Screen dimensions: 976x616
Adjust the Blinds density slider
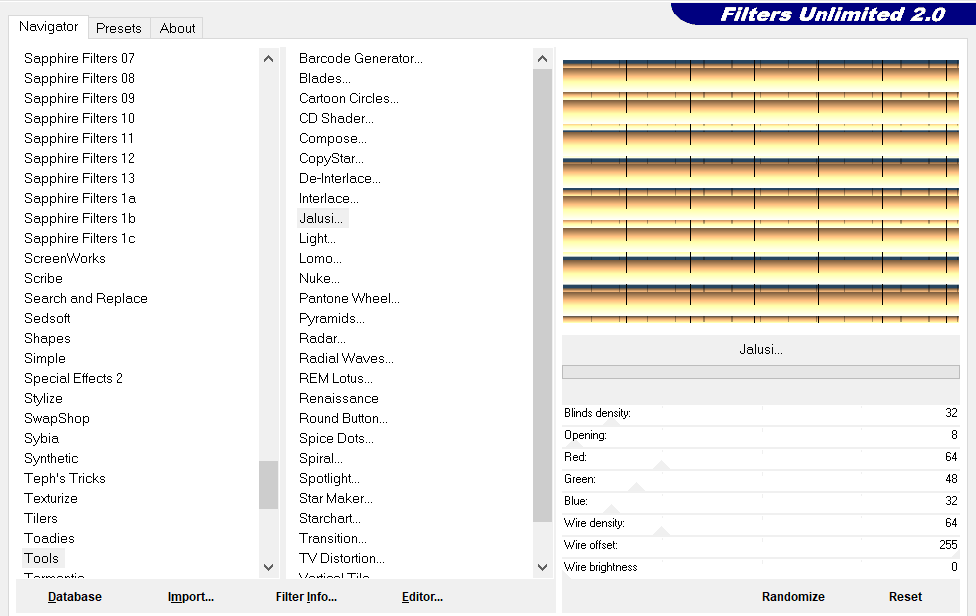(760, 413)
